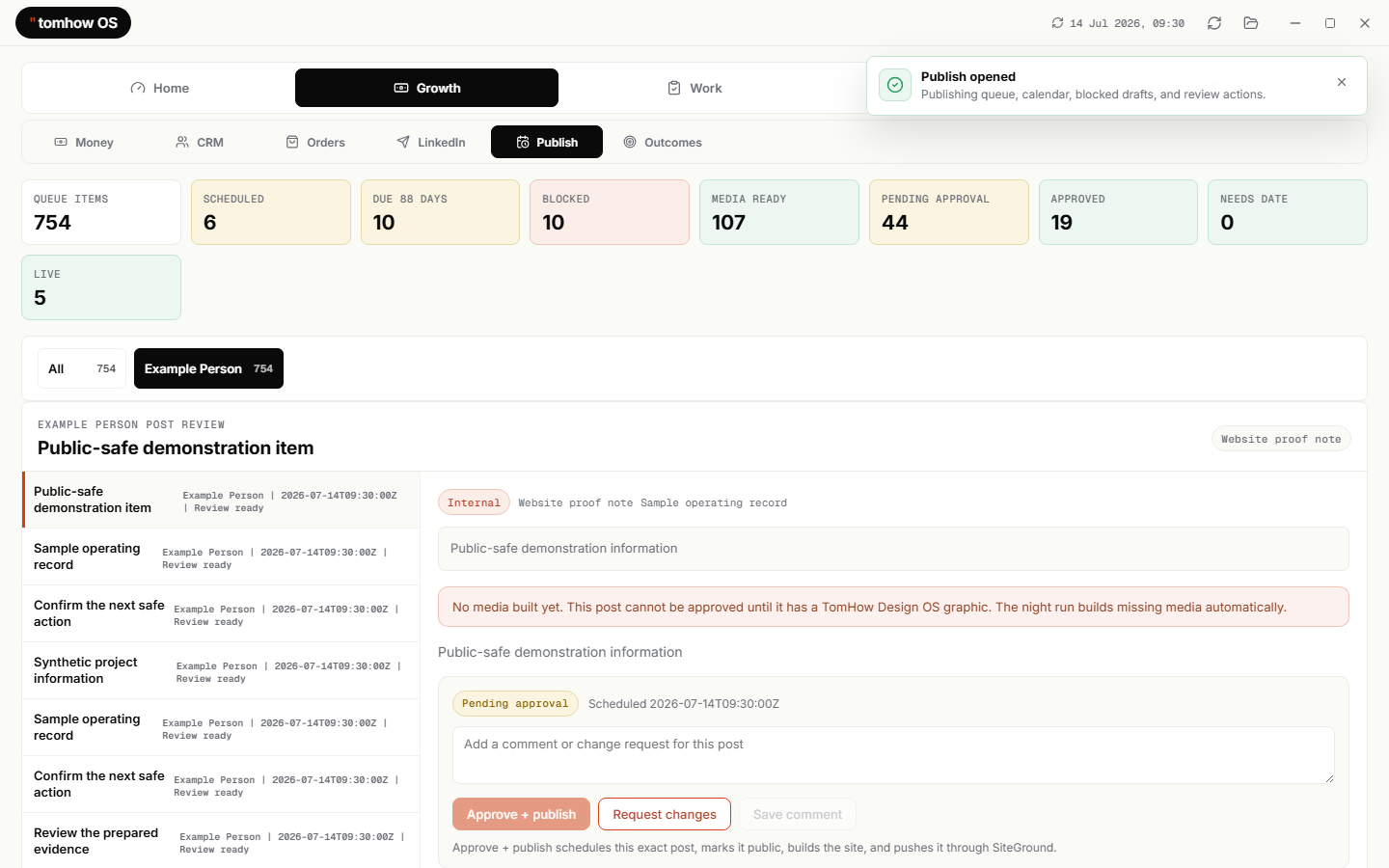Filter by Example Person 754
This screenshot has width=1389, height=868.
(x=208, y=368)
